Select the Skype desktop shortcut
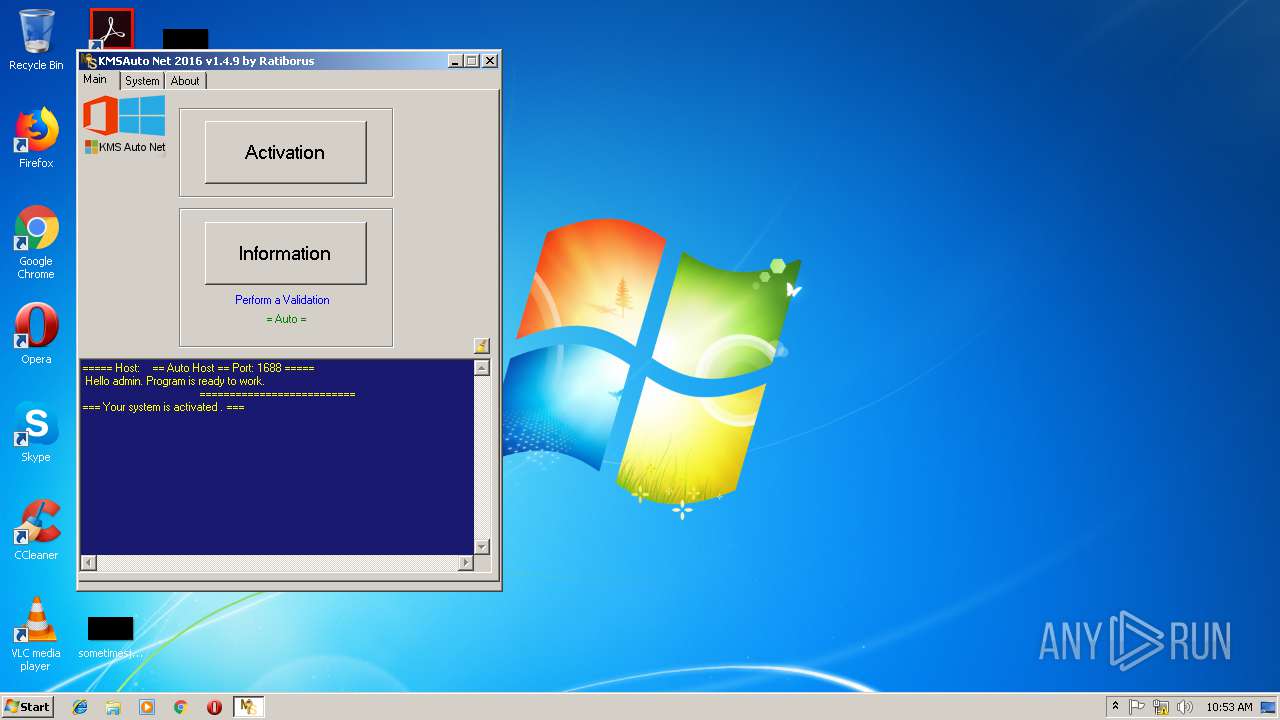The height and width of the screenshot is (720, 1280). tap(36, 432)
